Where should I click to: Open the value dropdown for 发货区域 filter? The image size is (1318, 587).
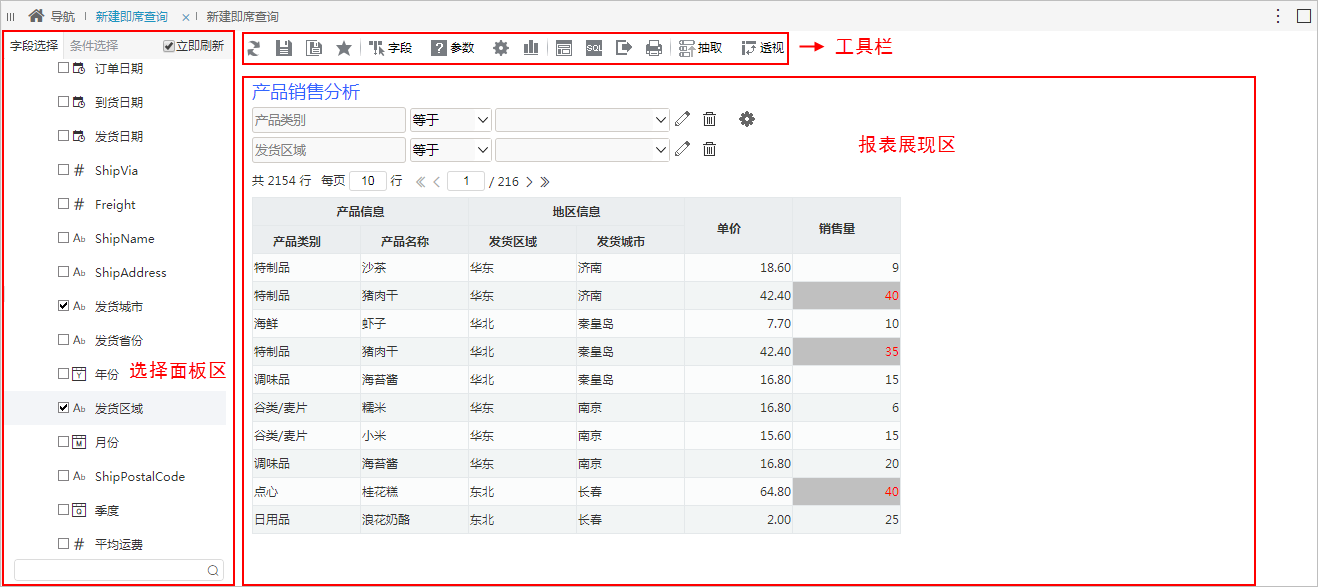tap(582, 150)
